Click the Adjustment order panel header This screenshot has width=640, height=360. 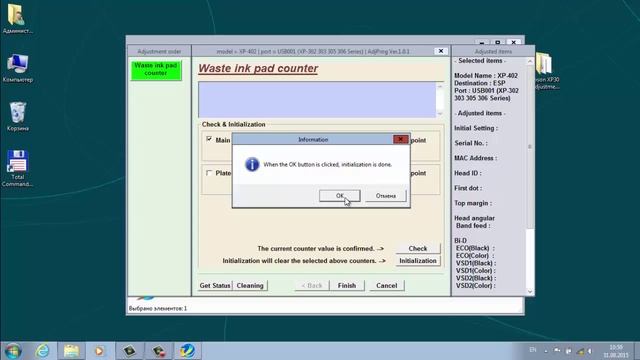[159, 51]
